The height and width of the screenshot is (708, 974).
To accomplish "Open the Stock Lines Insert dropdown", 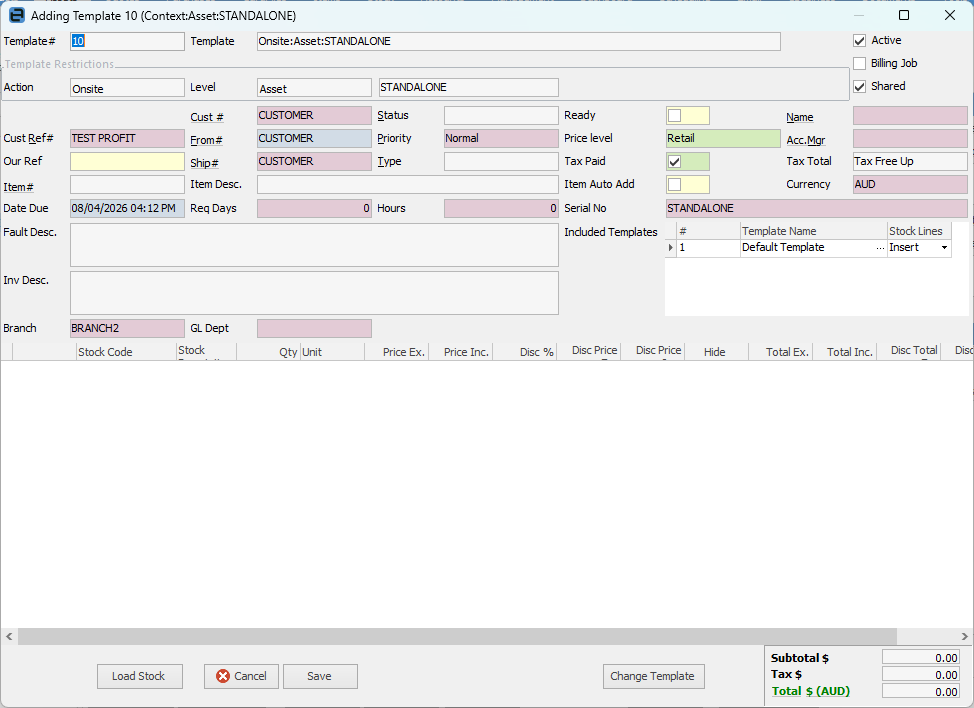I will coord(944,247).
